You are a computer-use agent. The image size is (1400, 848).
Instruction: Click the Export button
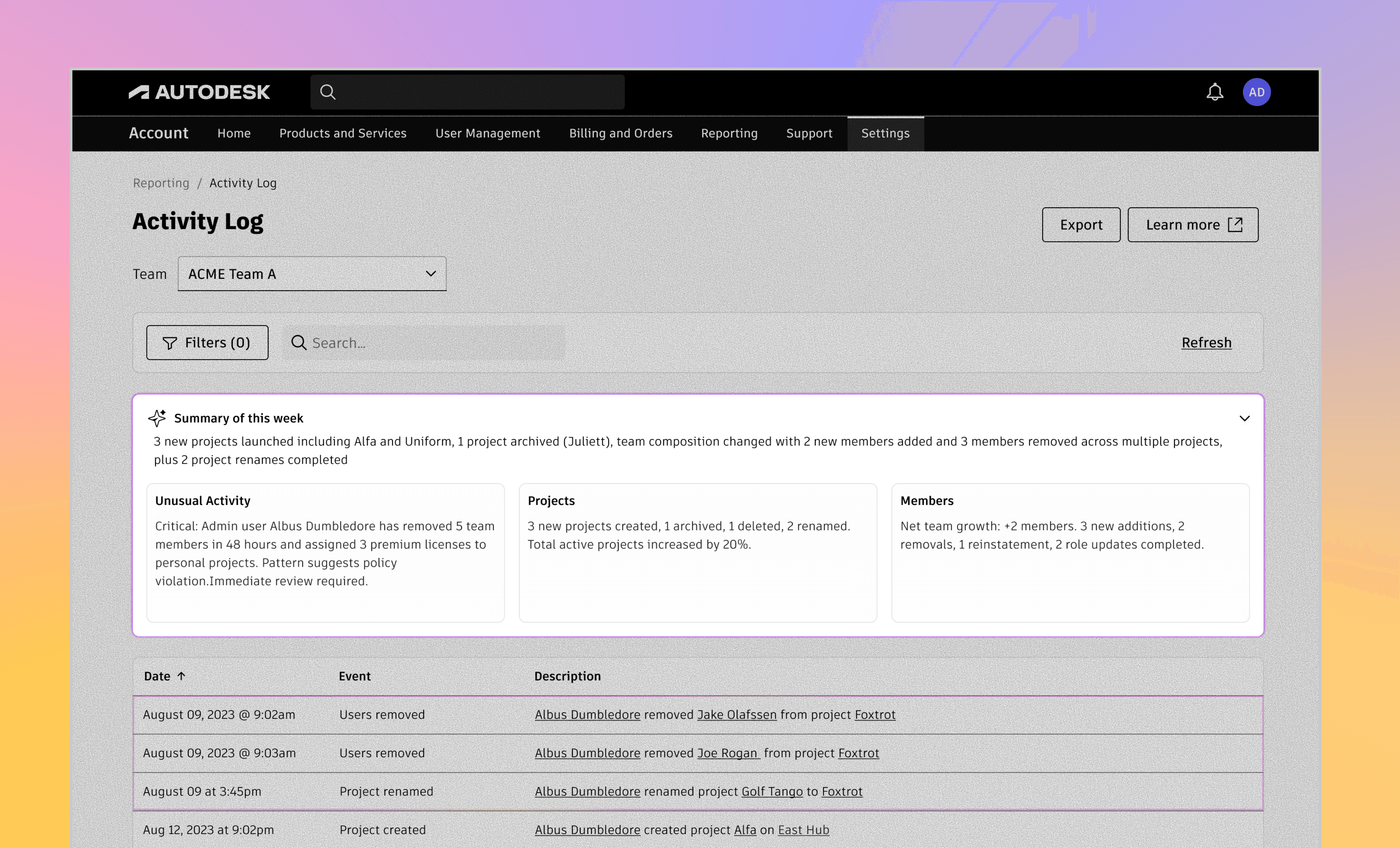[x=1081, y=225]
